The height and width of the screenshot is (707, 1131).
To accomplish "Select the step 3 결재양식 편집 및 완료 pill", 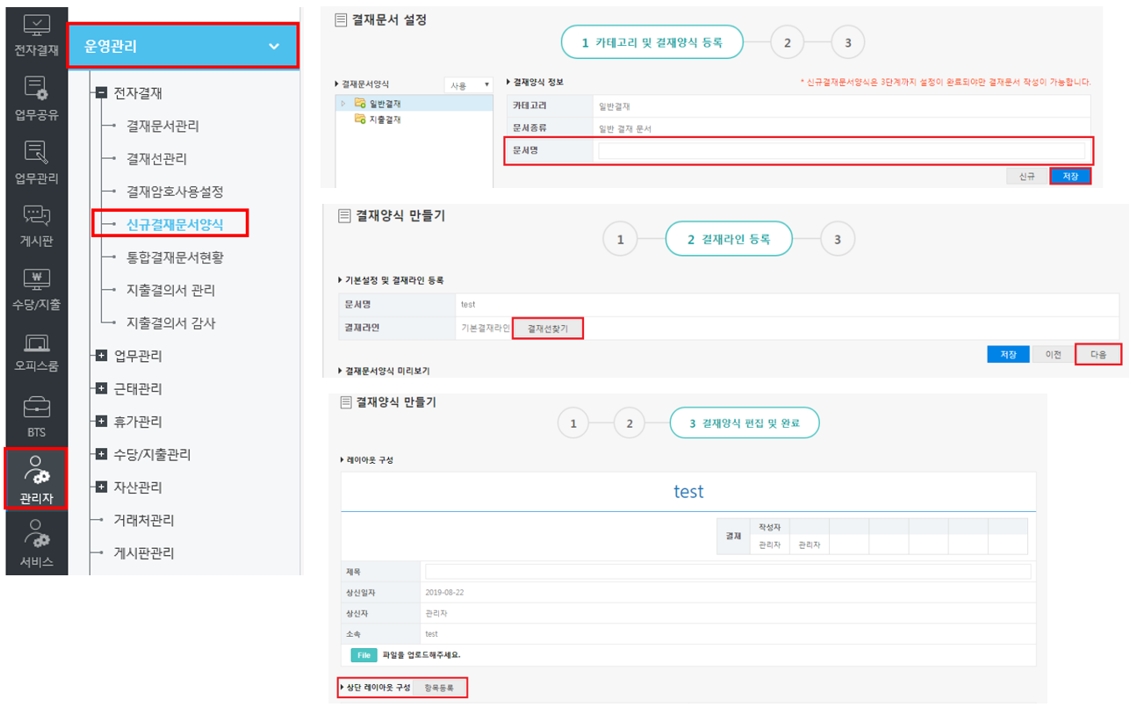I will pyautogui.click(x=744, y=423).
